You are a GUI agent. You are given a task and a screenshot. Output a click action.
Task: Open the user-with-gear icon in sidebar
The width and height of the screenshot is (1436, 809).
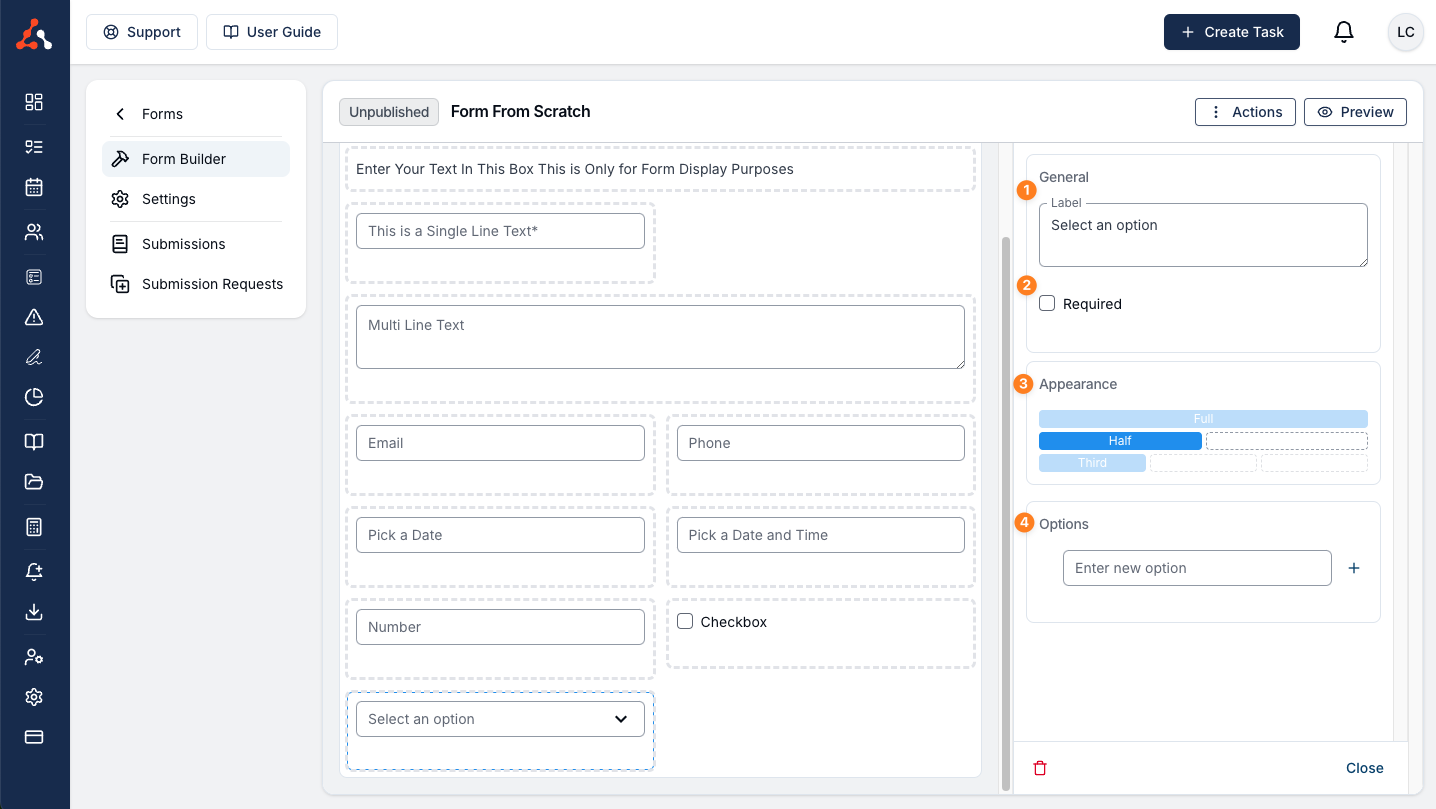34,657
